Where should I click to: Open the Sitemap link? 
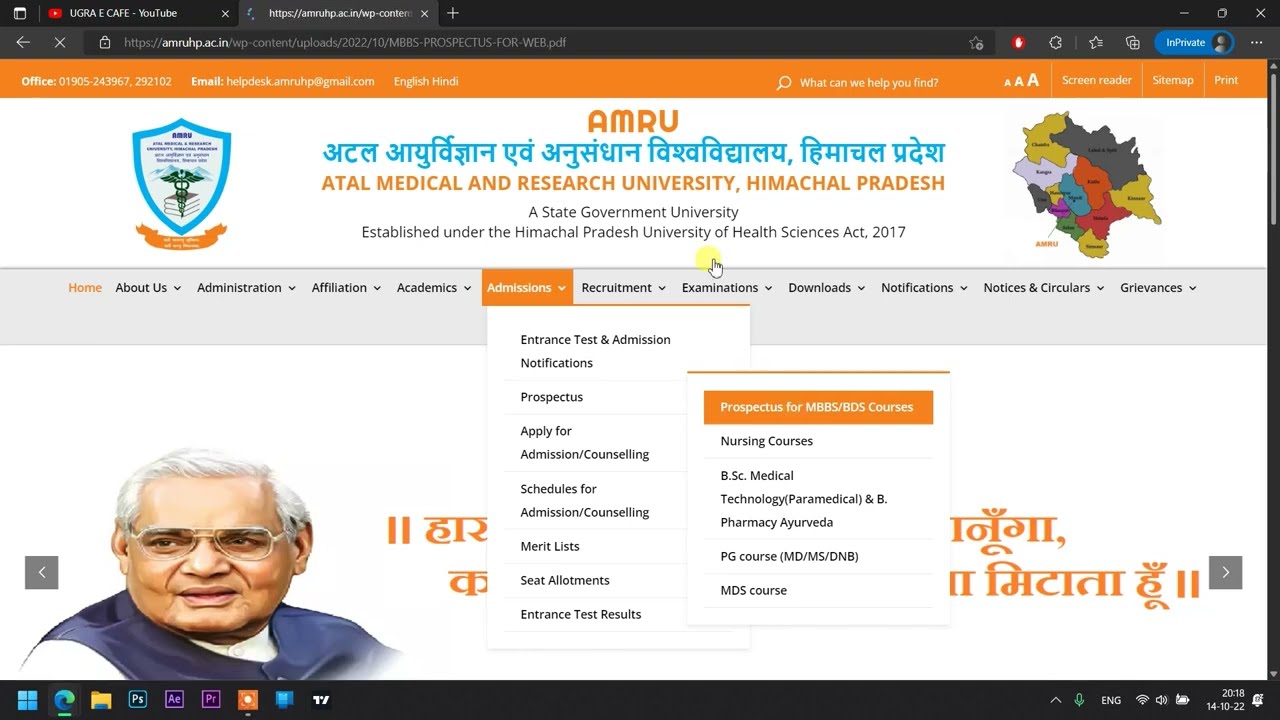tap(1173, 80)
